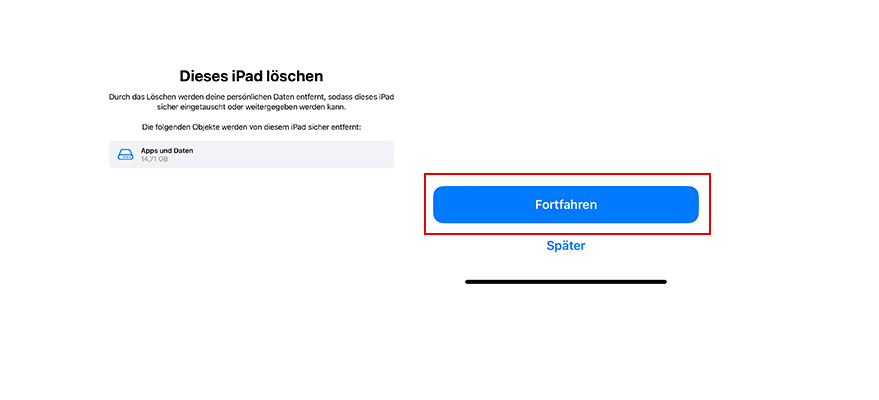Tap the drive symbol in the grey row
Screen dimensions: 879x400
tap(125, 155)
